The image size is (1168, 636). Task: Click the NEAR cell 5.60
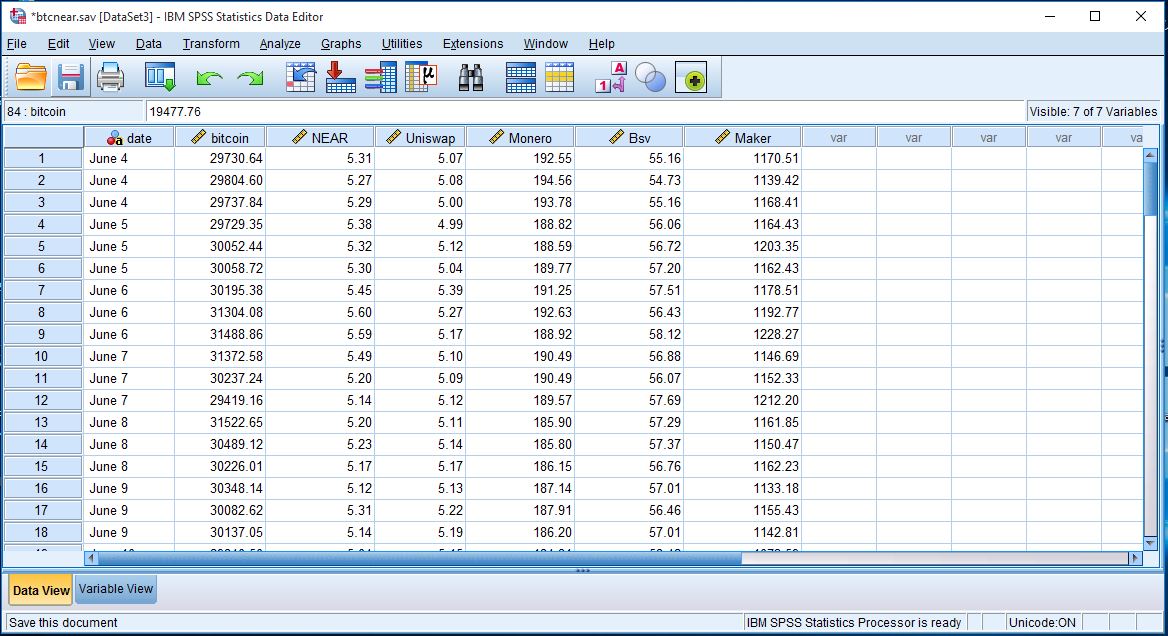pyautogui.click(x=320, y=312)
